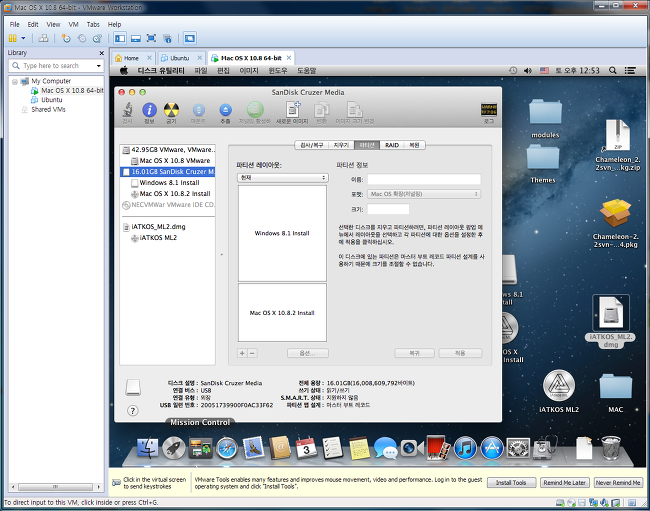Select Windows 8.1 Install partition block in layout
The height and width of the screenshot is (511, 650).
[282, 233]
